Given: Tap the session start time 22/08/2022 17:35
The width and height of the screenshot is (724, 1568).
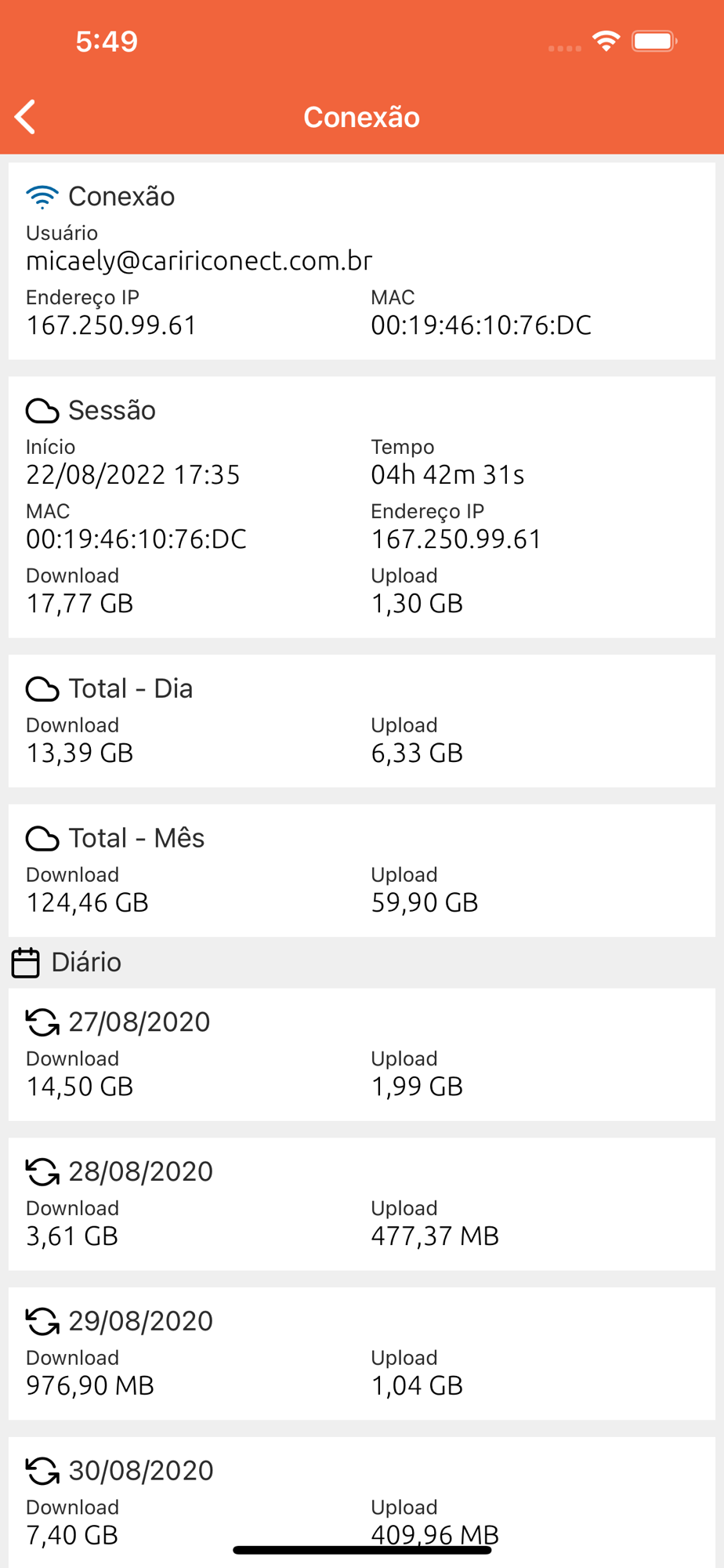Looking at the screenshot, I should 133,474.
